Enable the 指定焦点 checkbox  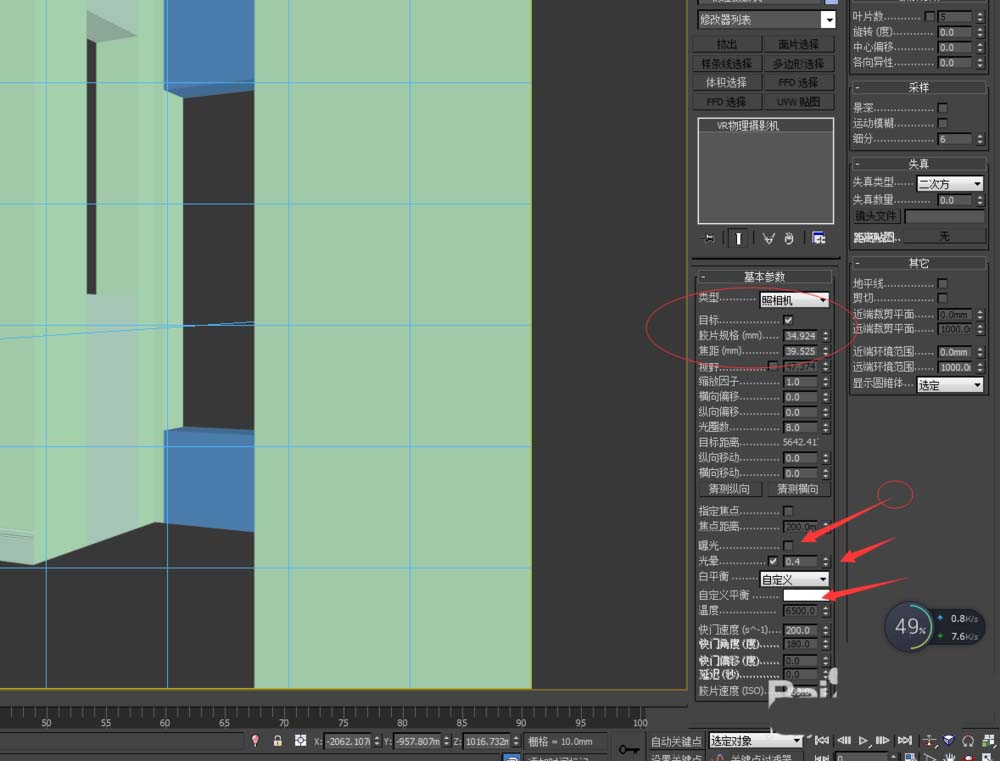[788, 511]
